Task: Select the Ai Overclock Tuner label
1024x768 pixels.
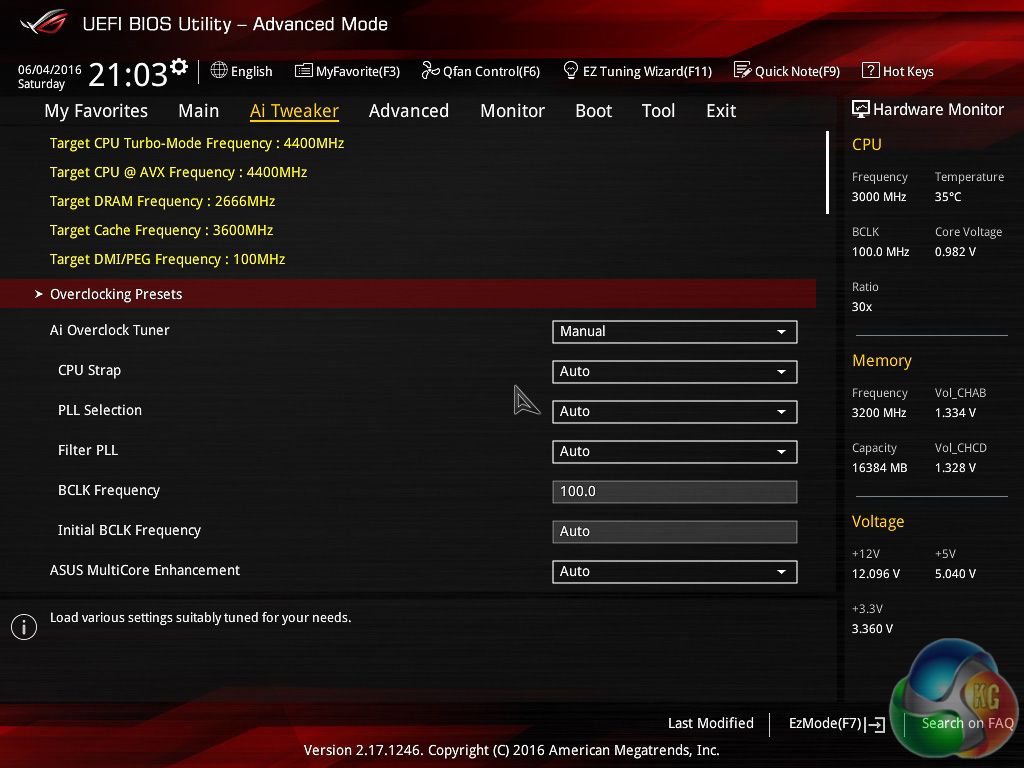Action: [x=110, y=330]
